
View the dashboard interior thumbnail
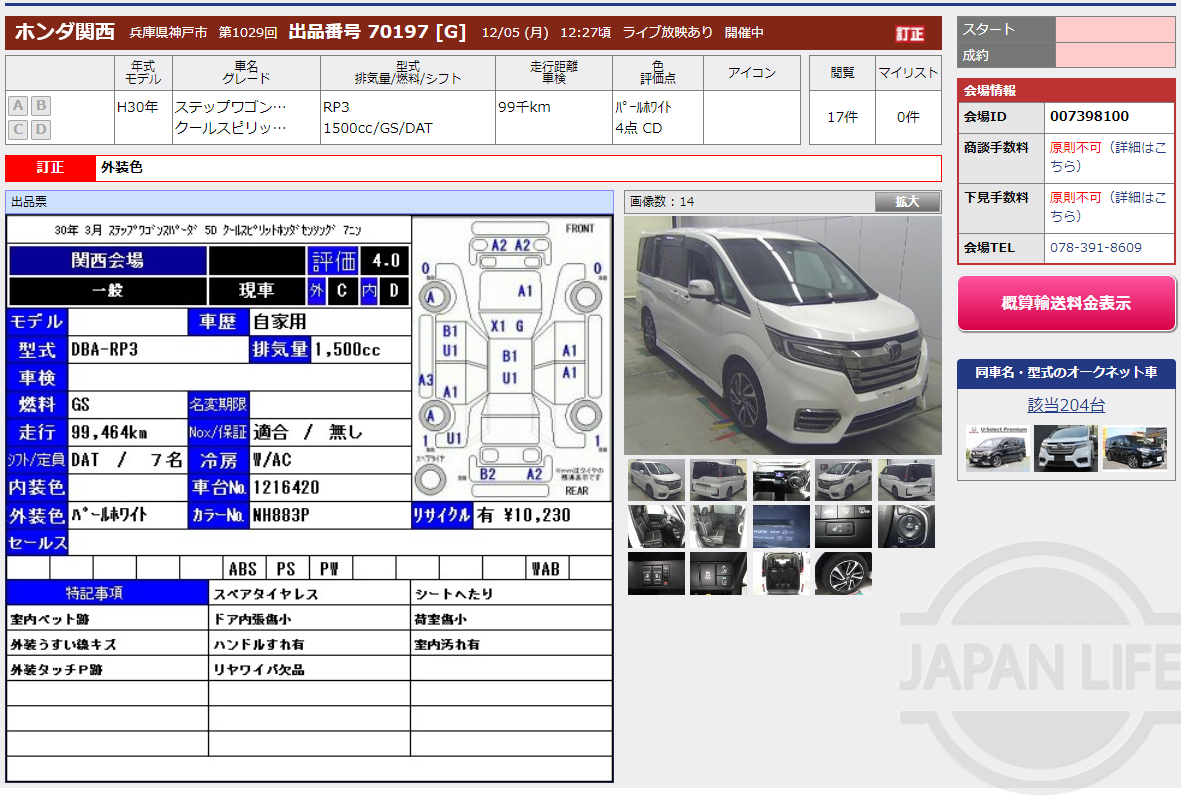click(781, 480)
